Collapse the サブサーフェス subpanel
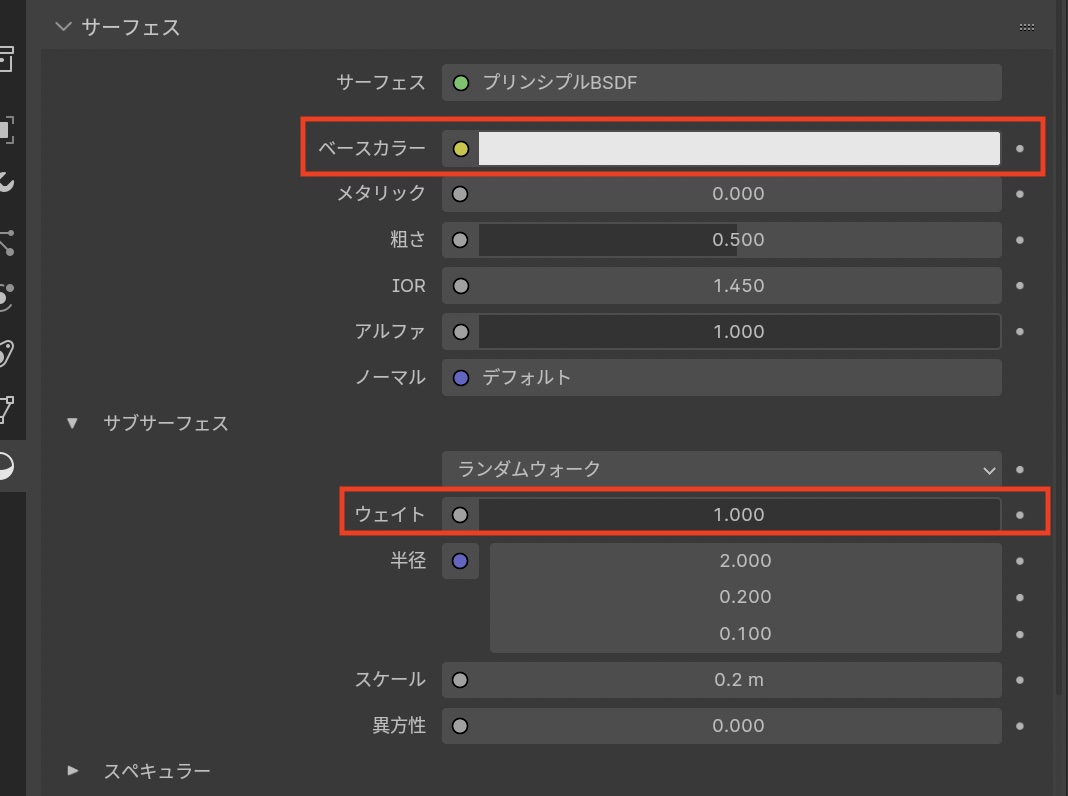Screen dimensions: 1068x796 (72, 424)
